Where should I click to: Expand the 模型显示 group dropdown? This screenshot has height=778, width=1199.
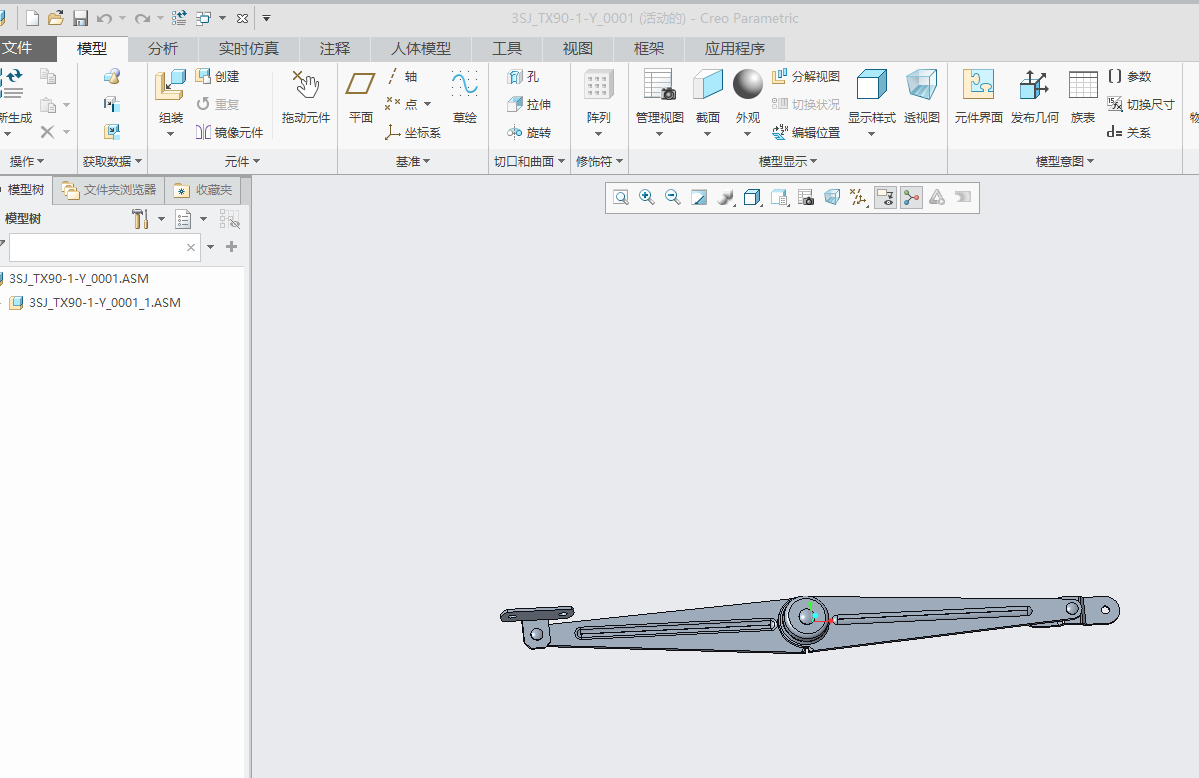788,161
